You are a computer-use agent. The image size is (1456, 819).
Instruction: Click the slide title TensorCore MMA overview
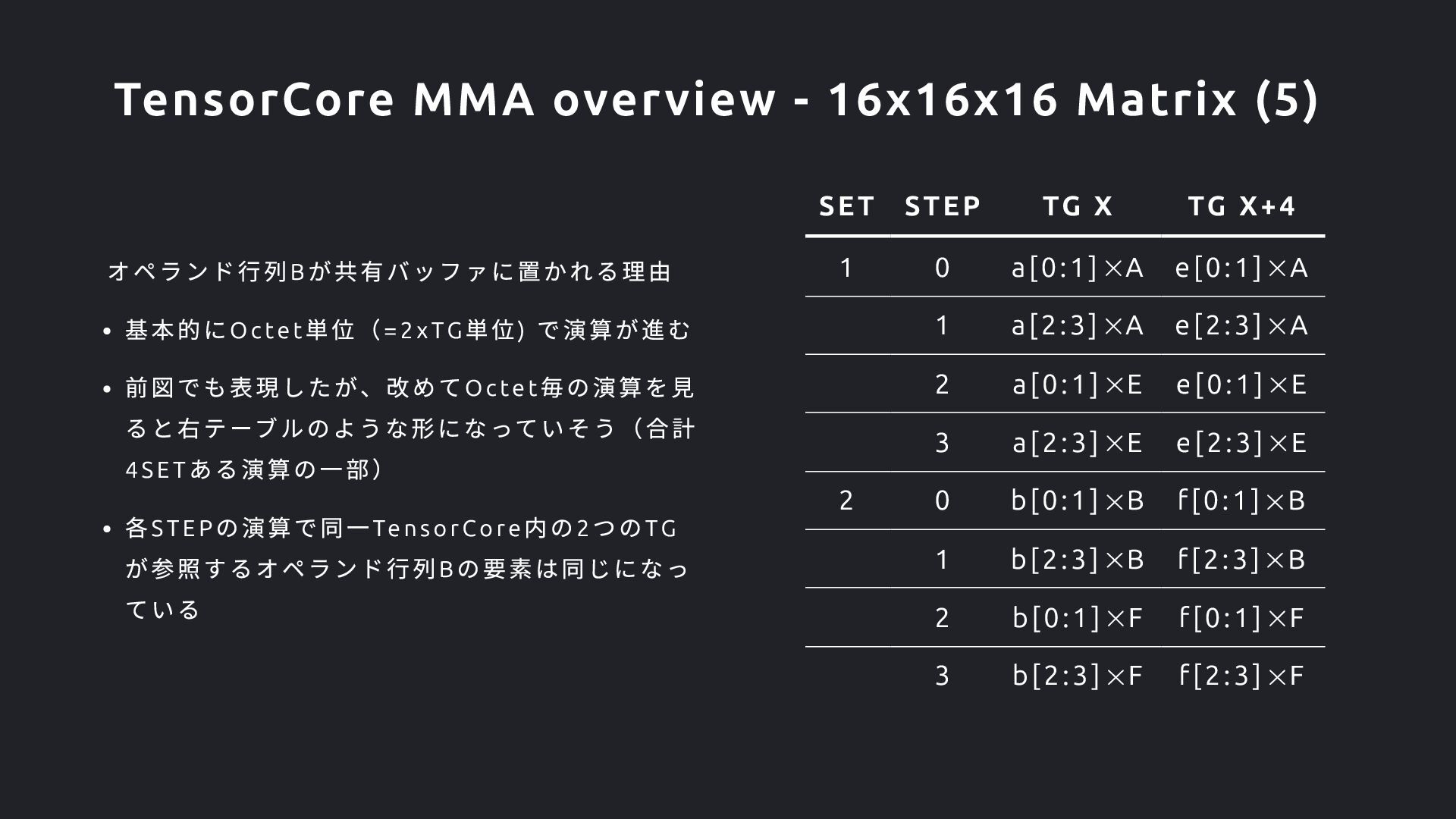pyautogui.click(x=717, y=99)
